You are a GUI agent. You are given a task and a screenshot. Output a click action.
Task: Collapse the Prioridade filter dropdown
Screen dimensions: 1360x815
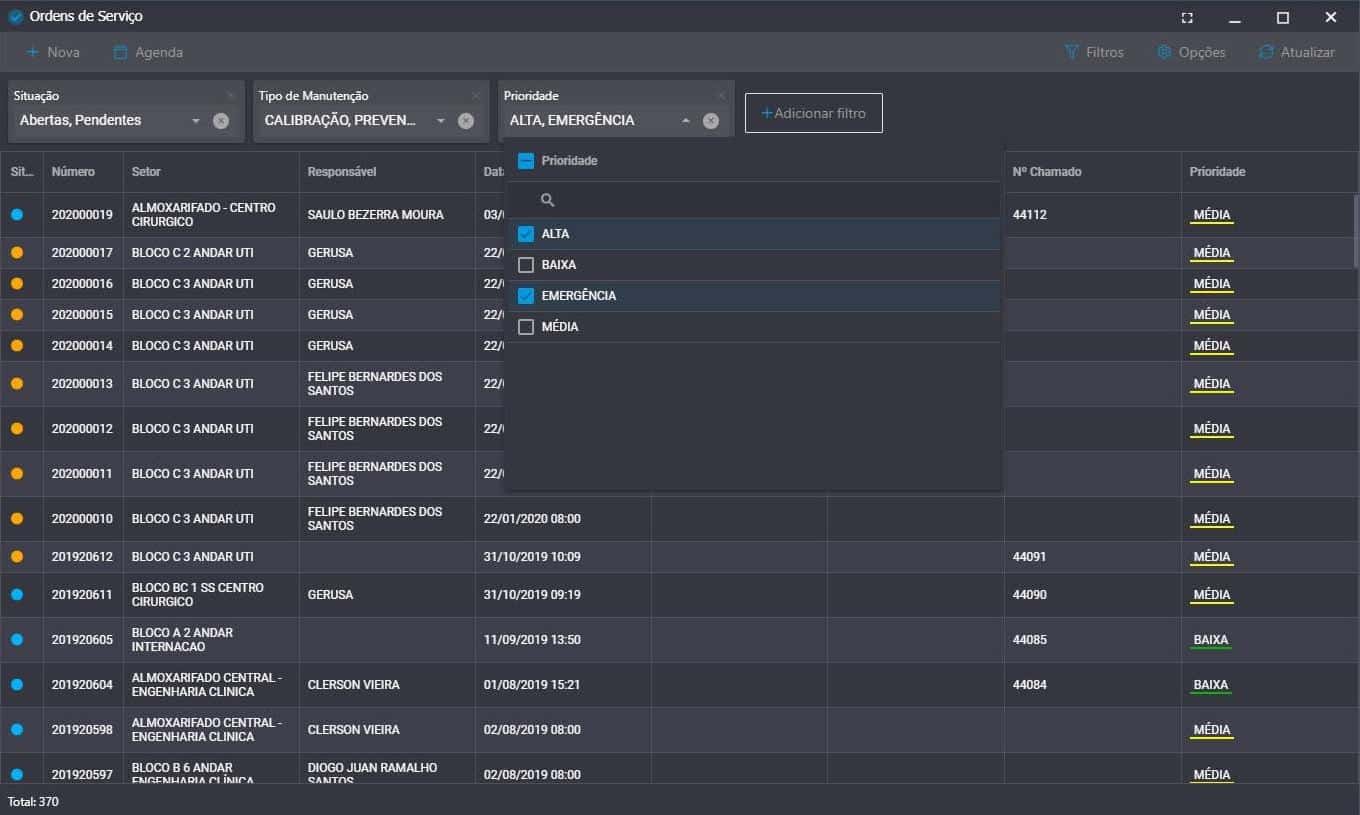(686, 121)
